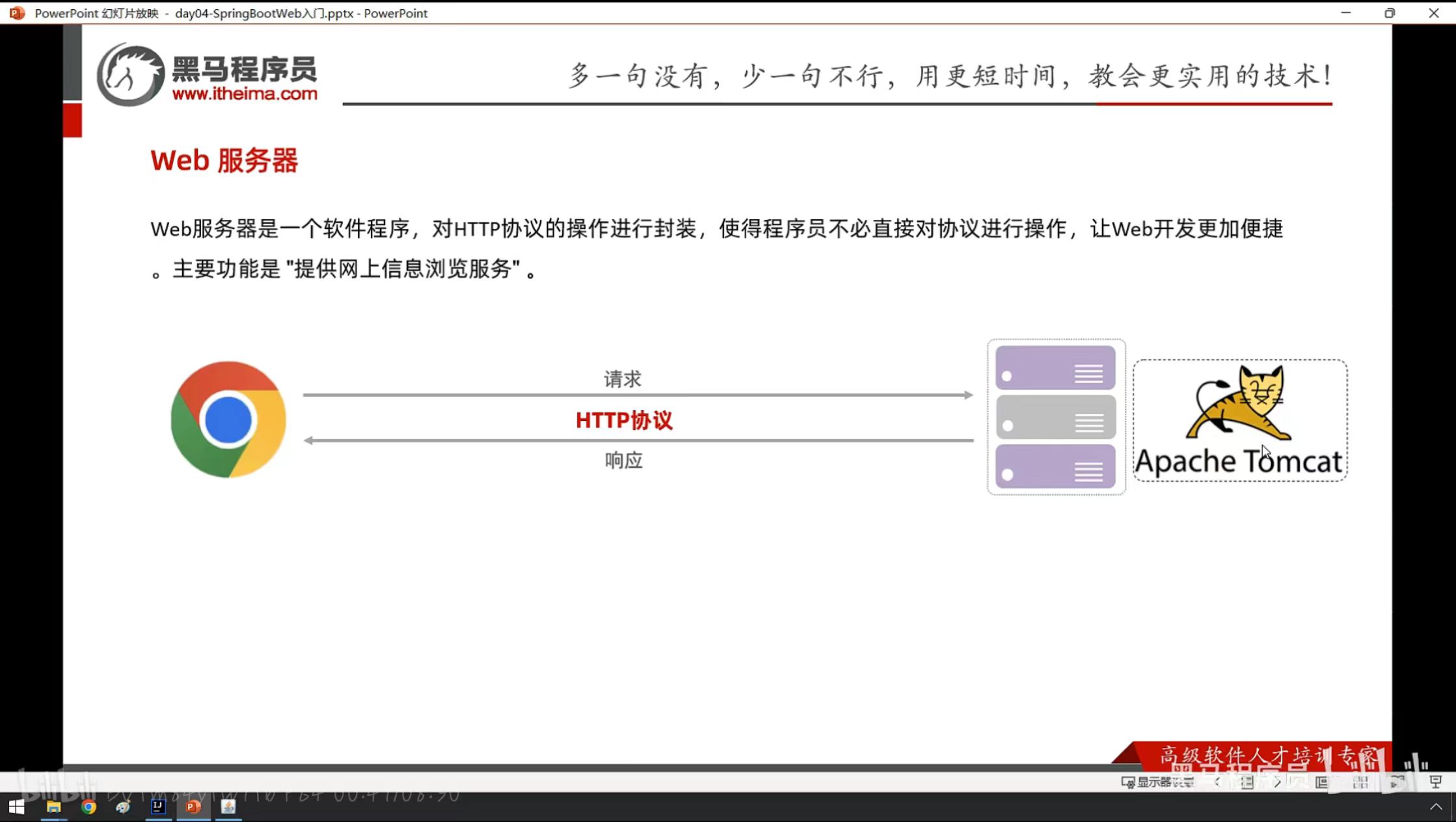
Task: Open Paint app in taskbar
Action: [123, 807]
